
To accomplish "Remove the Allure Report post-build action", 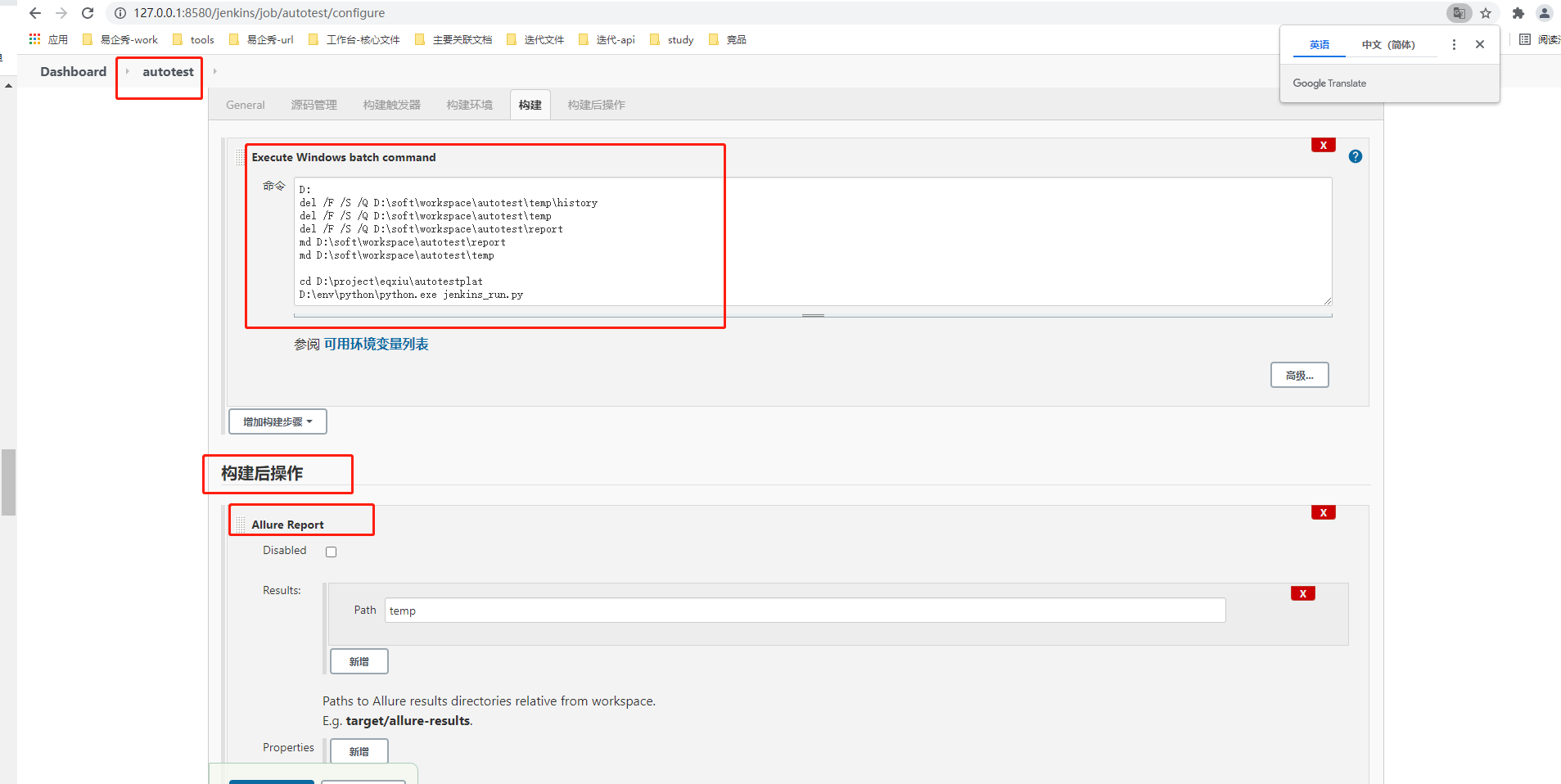I will pos(1323,512).
